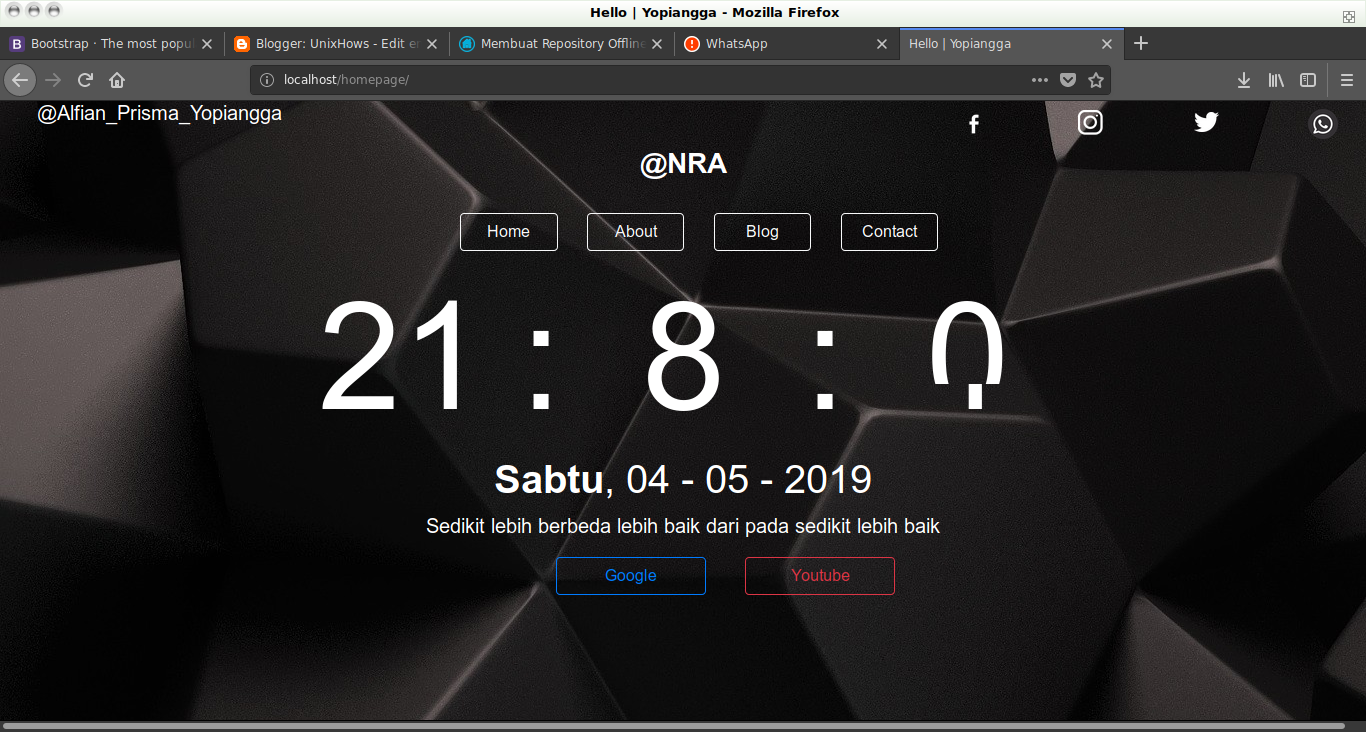Open the red Youtube button

tap(820, 576)
